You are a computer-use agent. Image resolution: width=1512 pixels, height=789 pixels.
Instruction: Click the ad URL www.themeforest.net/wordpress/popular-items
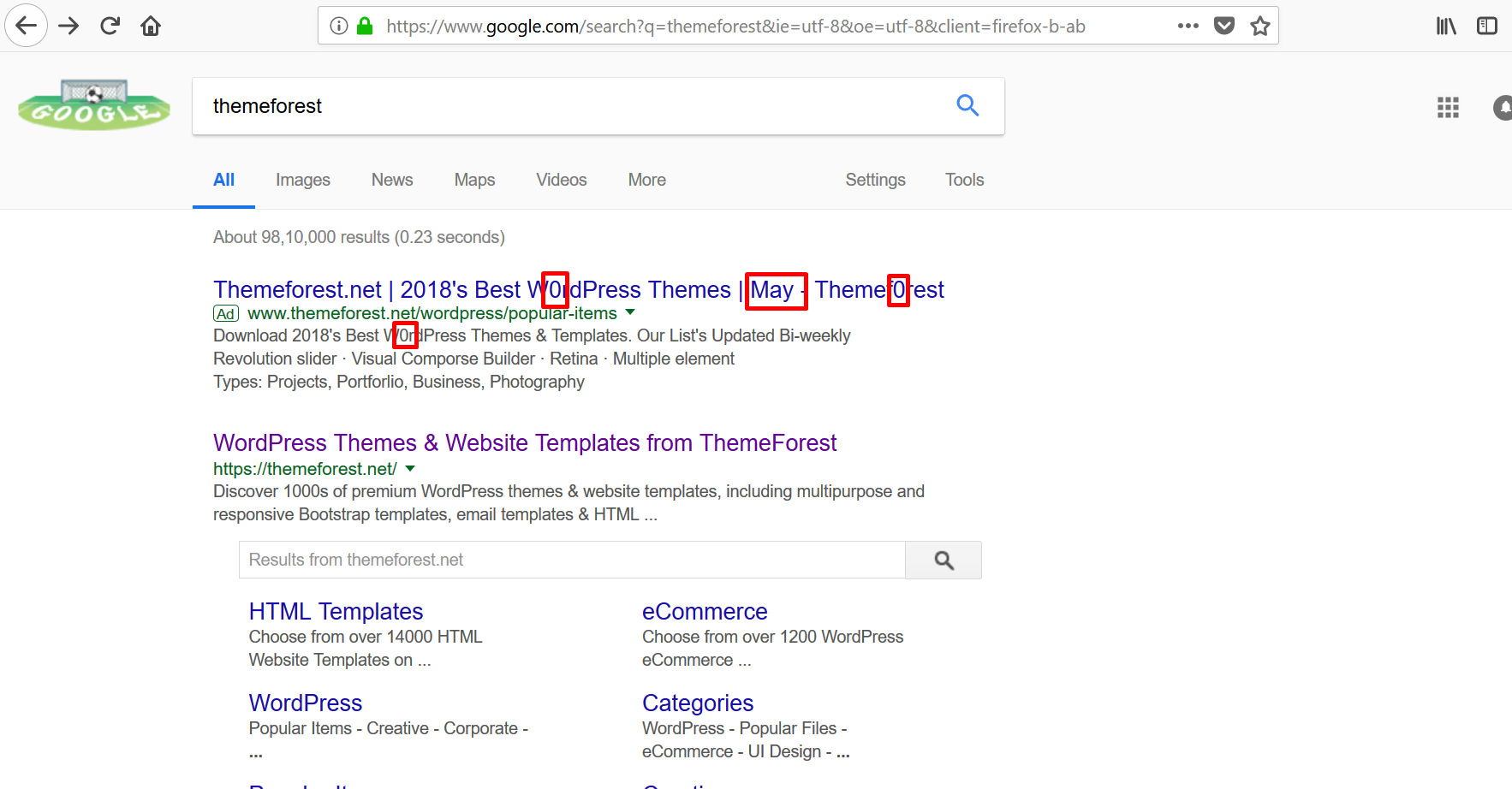point(432,313)
